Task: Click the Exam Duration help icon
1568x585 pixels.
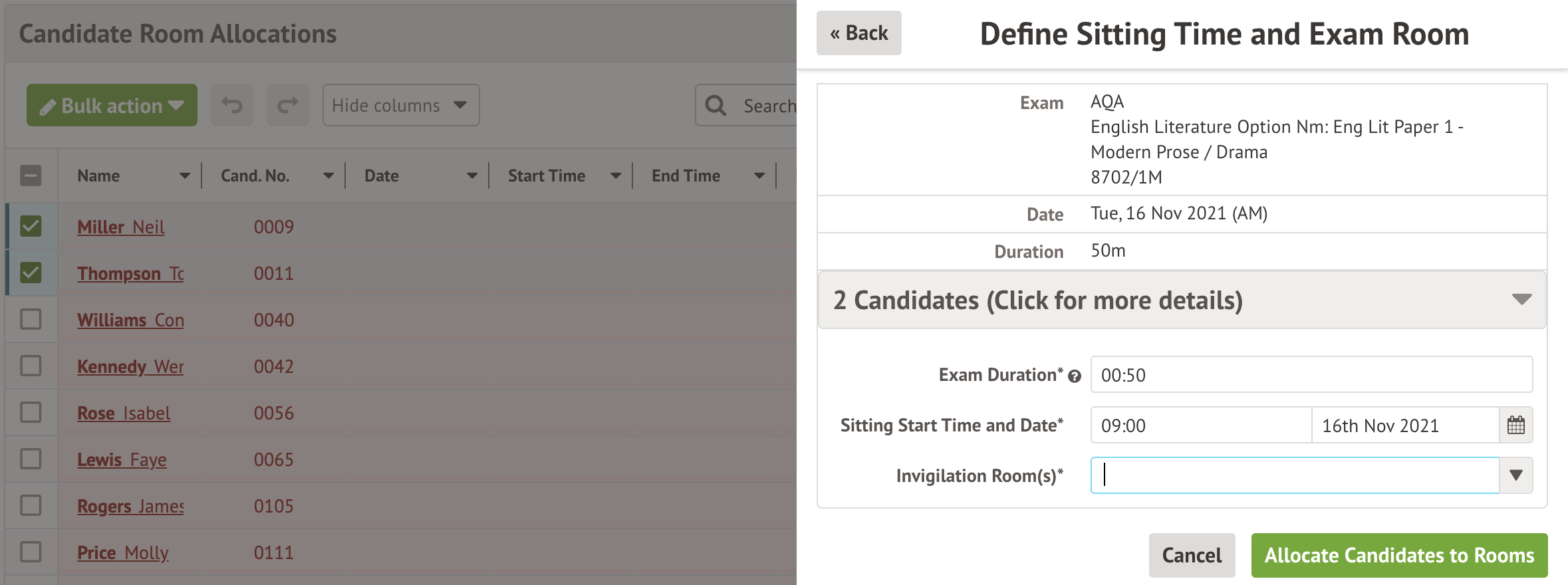Action: pyautogui.click(x=1075, y=377)
